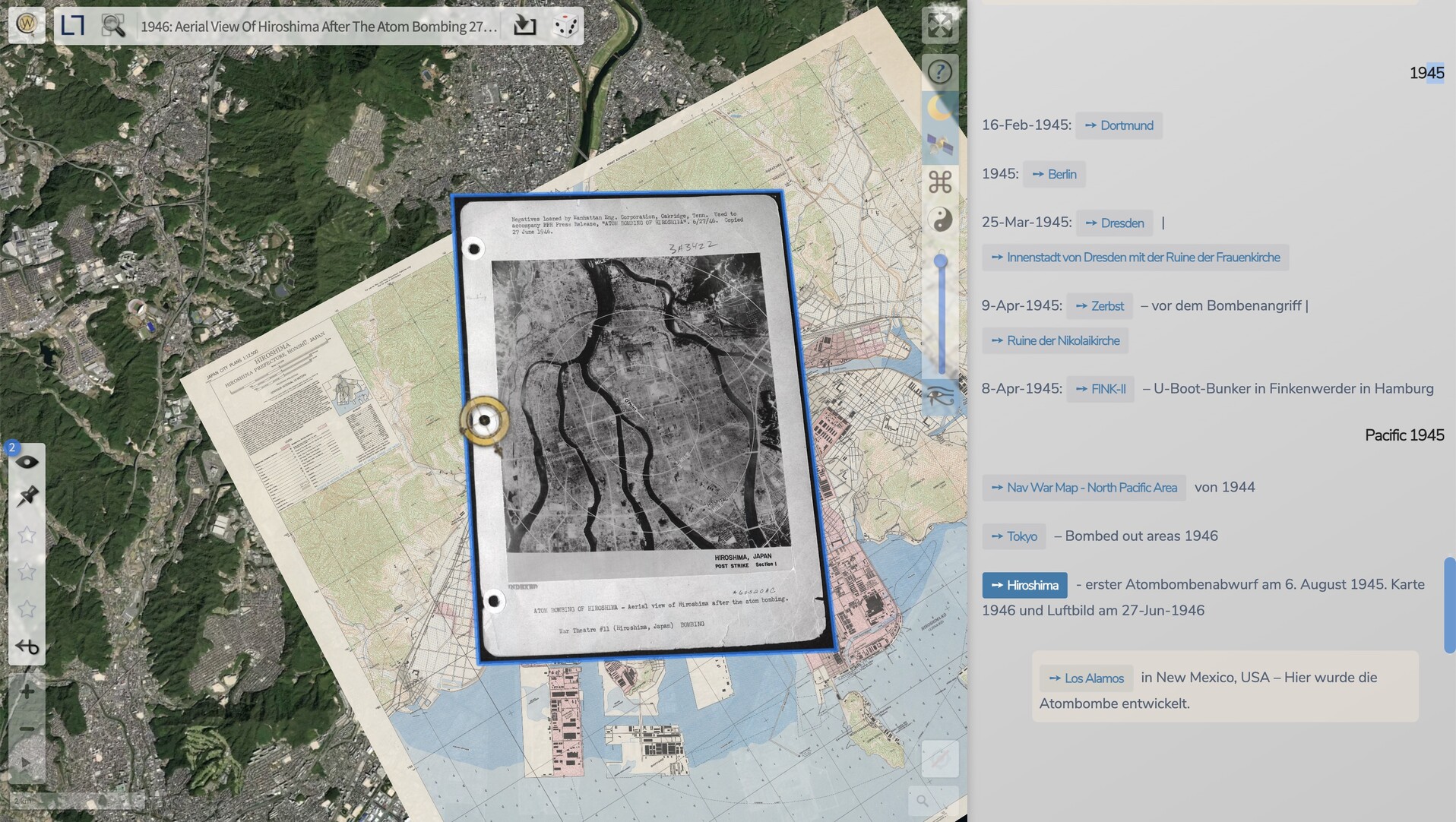Image resolution: width=1456 pixels, height=822 pixels.
Task: Click the 'von 1944' text
Action: 1225,487
